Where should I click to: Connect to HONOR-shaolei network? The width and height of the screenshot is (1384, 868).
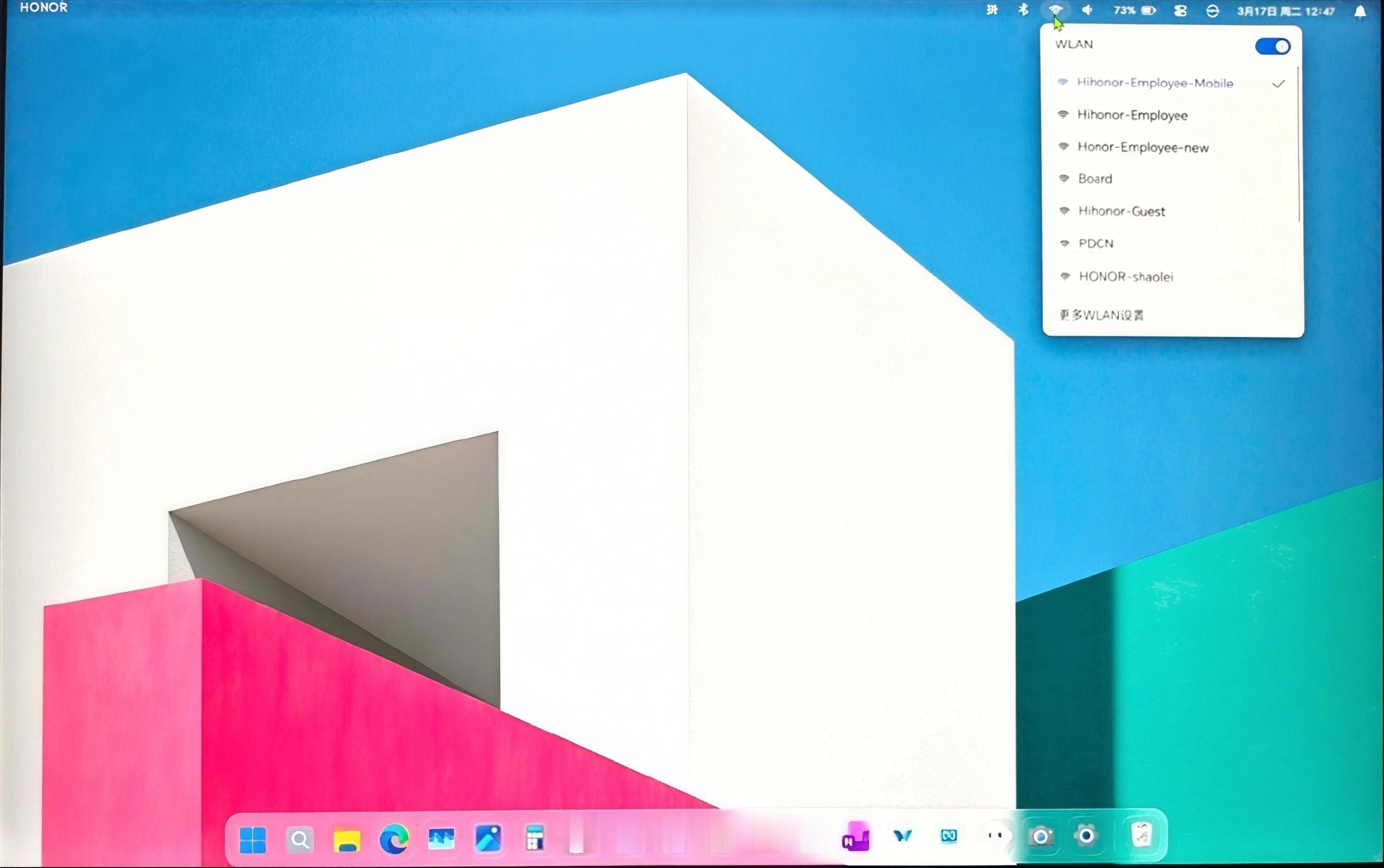[x=1125, y=277]
